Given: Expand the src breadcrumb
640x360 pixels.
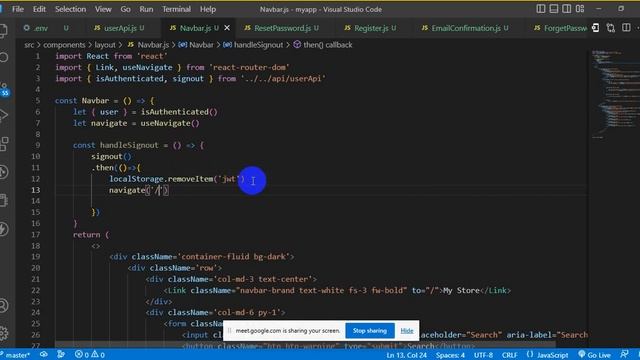Looking at the screenshot, I should [x=29, y=45].
